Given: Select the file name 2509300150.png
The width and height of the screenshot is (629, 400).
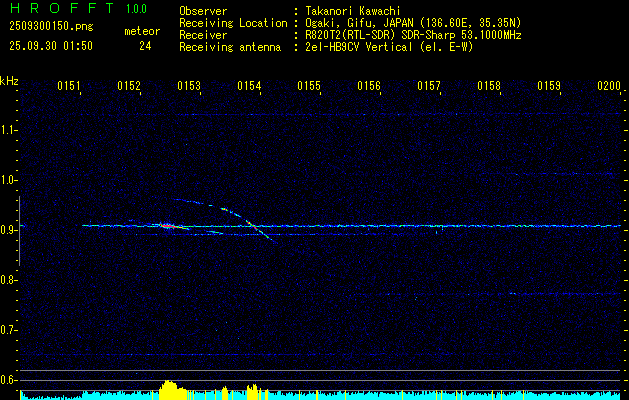Looking at the screenshot, I should [x=51, y=26].
